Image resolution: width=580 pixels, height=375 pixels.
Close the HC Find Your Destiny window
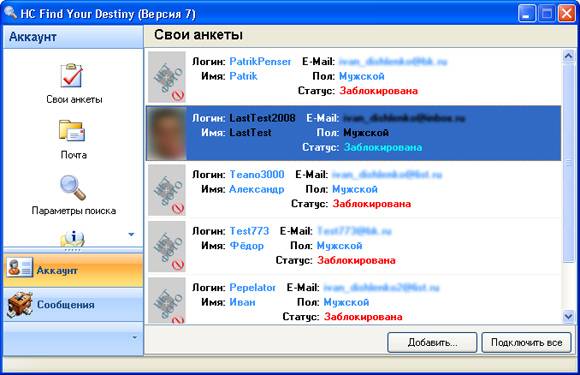click(566, 14)
